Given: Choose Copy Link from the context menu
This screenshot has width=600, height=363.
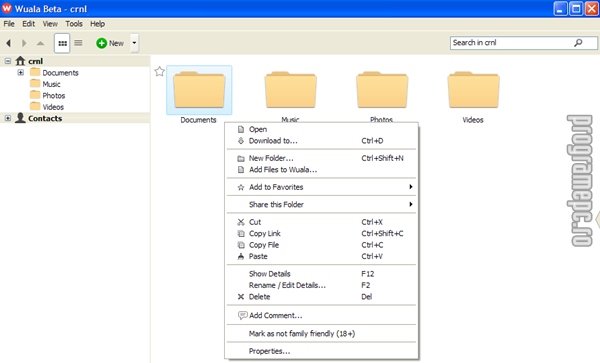Looking at the screenshot, I should pyautogui.click(x=321, y=233).
